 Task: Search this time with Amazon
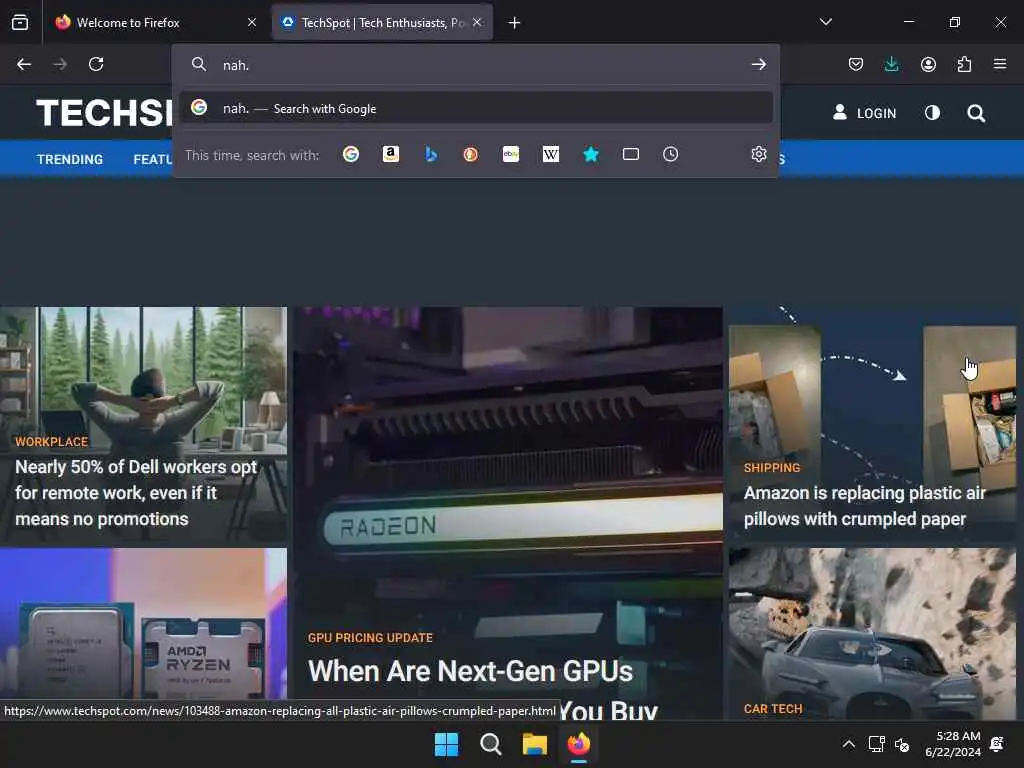point(391,154)
